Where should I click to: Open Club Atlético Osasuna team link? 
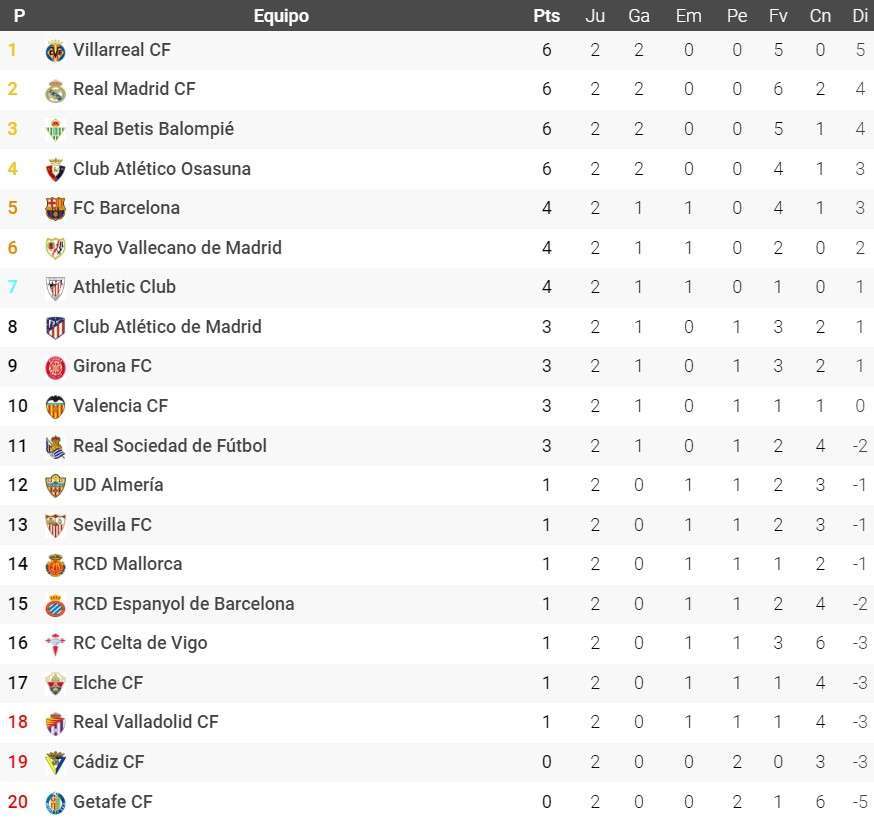click(x=162, y=169)
